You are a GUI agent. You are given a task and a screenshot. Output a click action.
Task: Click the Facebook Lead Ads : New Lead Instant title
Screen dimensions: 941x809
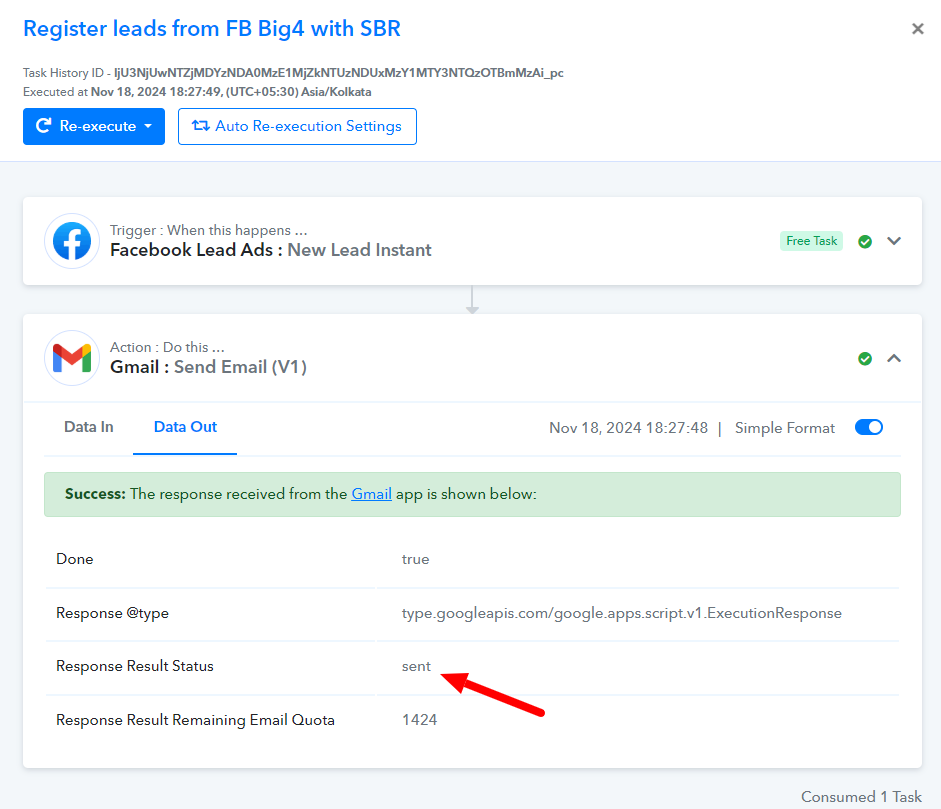(x=271, y=250)
